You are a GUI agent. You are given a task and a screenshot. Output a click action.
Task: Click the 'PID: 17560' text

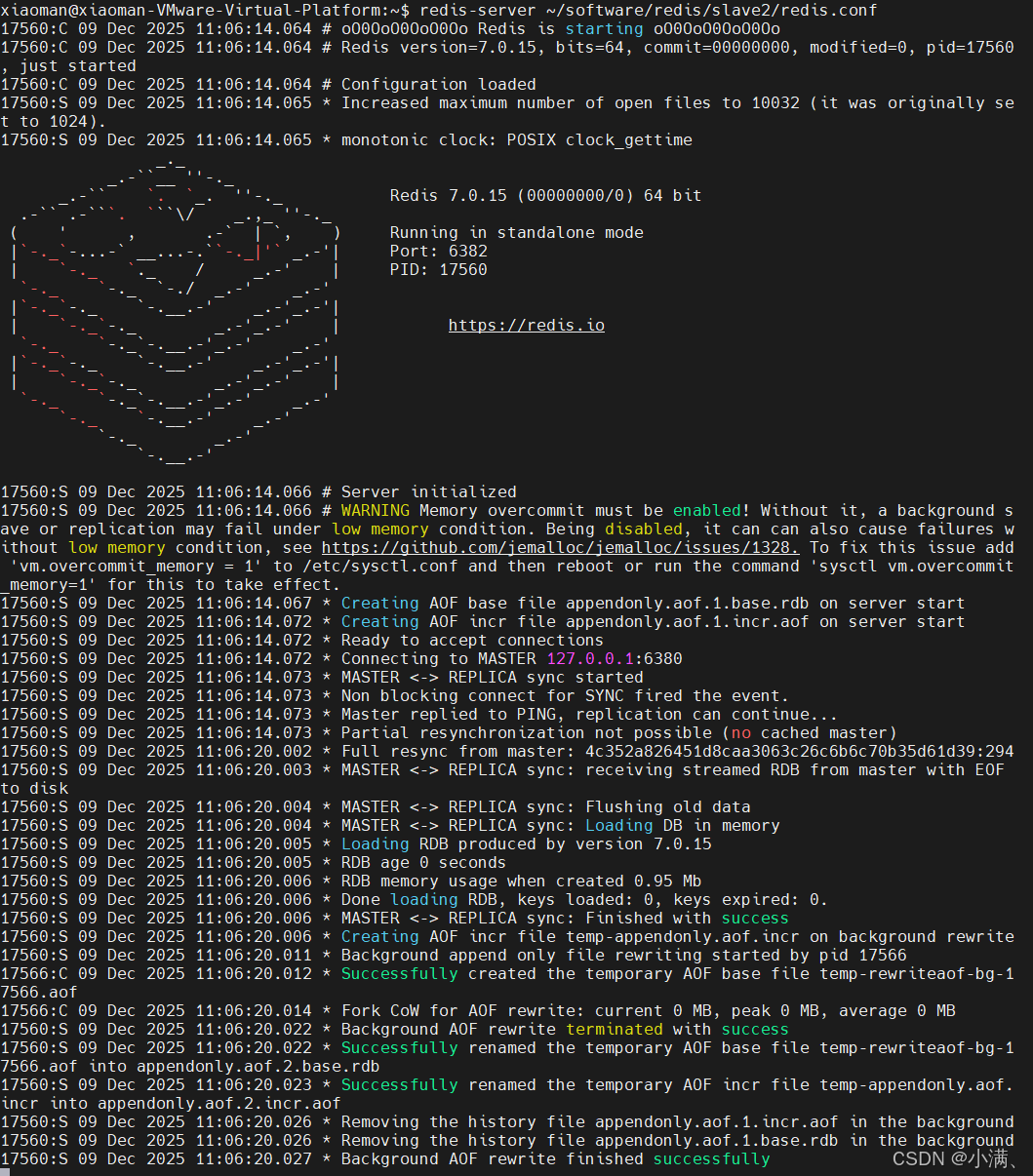(439, 269)
